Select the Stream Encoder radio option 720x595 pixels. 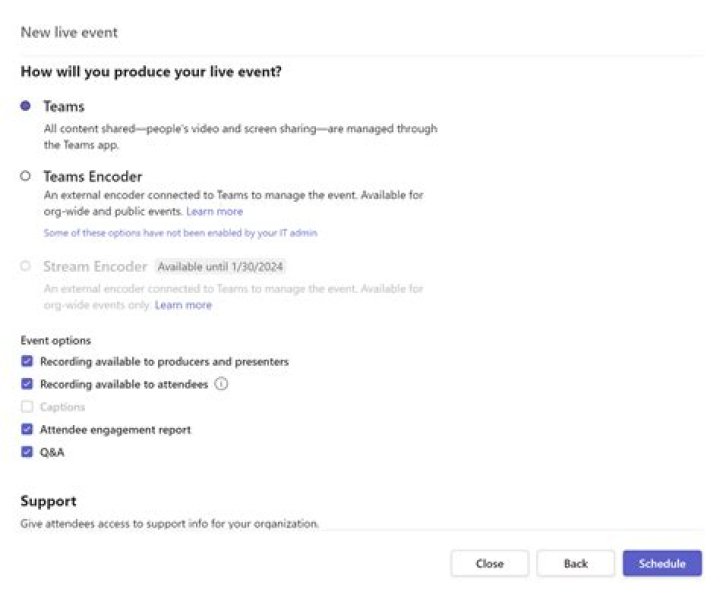pos(26,267)
